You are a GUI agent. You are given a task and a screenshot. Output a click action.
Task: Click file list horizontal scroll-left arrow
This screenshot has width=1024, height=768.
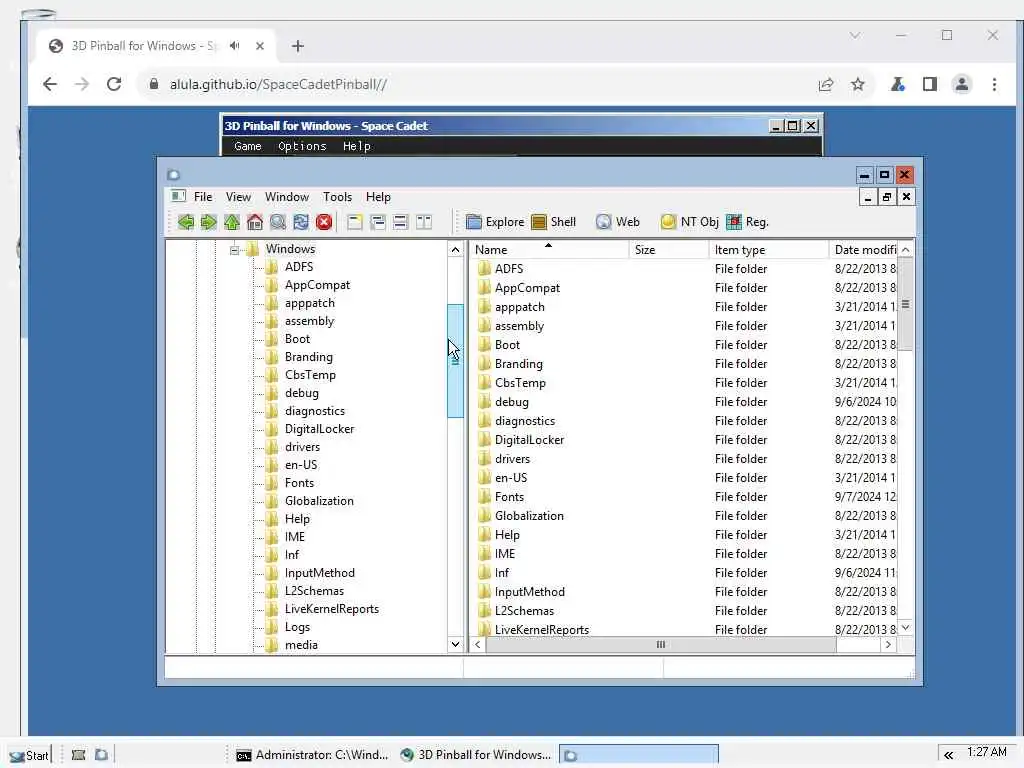click(x=478, y=645)
